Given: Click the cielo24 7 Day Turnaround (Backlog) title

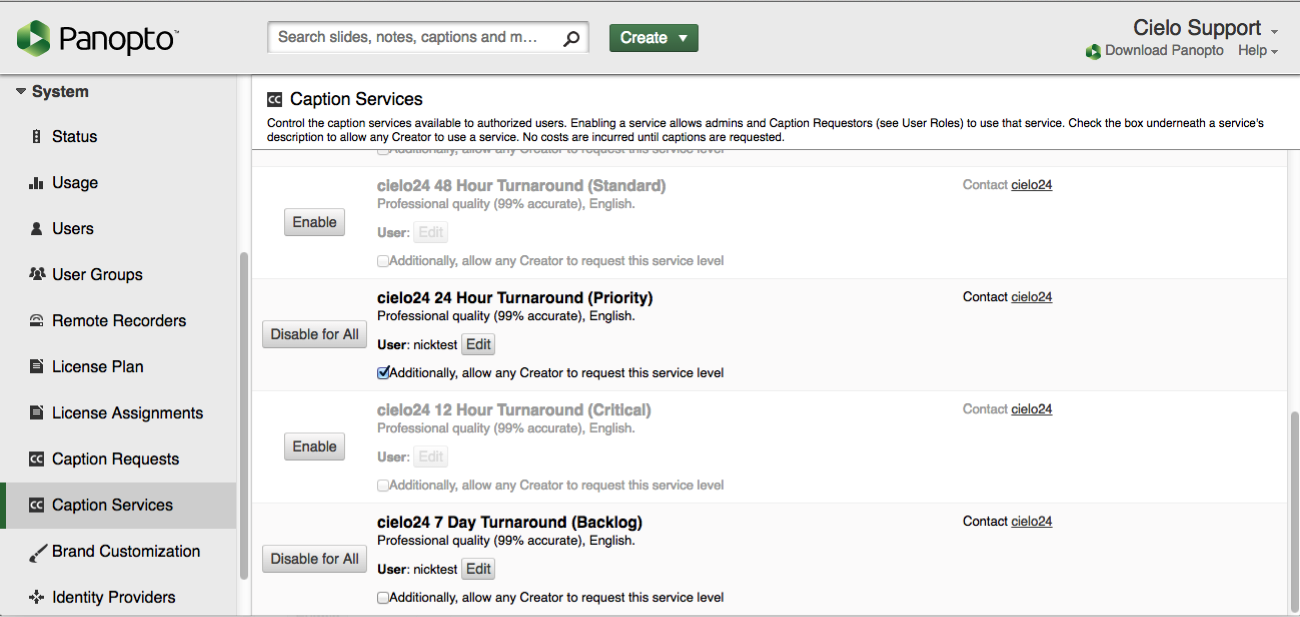Looking at the screenshot, I should coord(510,522).
